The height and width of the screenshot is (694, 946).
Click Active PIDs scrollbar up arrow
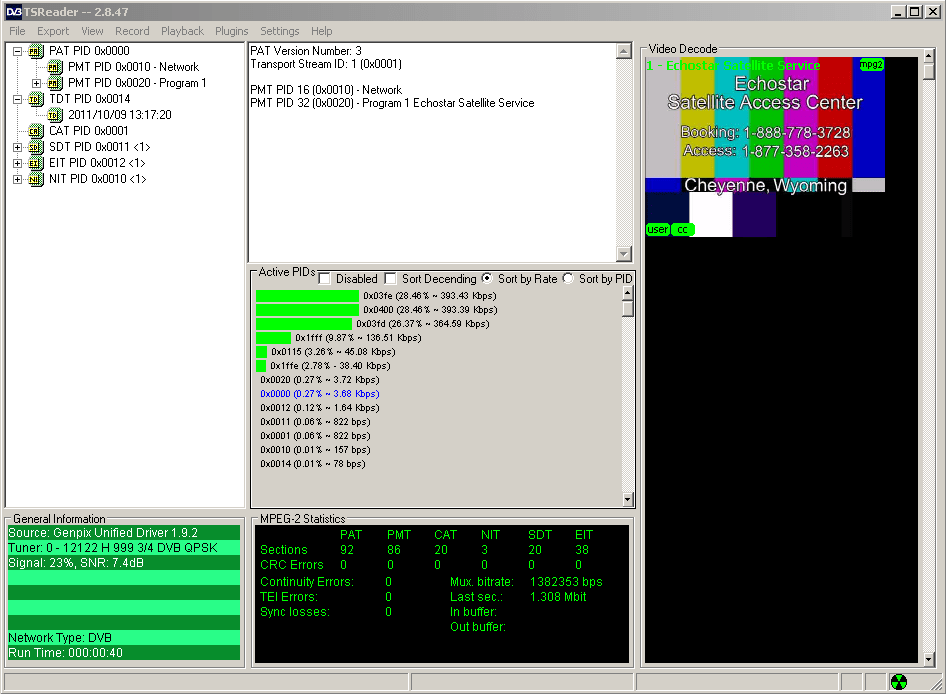point(627,294)
